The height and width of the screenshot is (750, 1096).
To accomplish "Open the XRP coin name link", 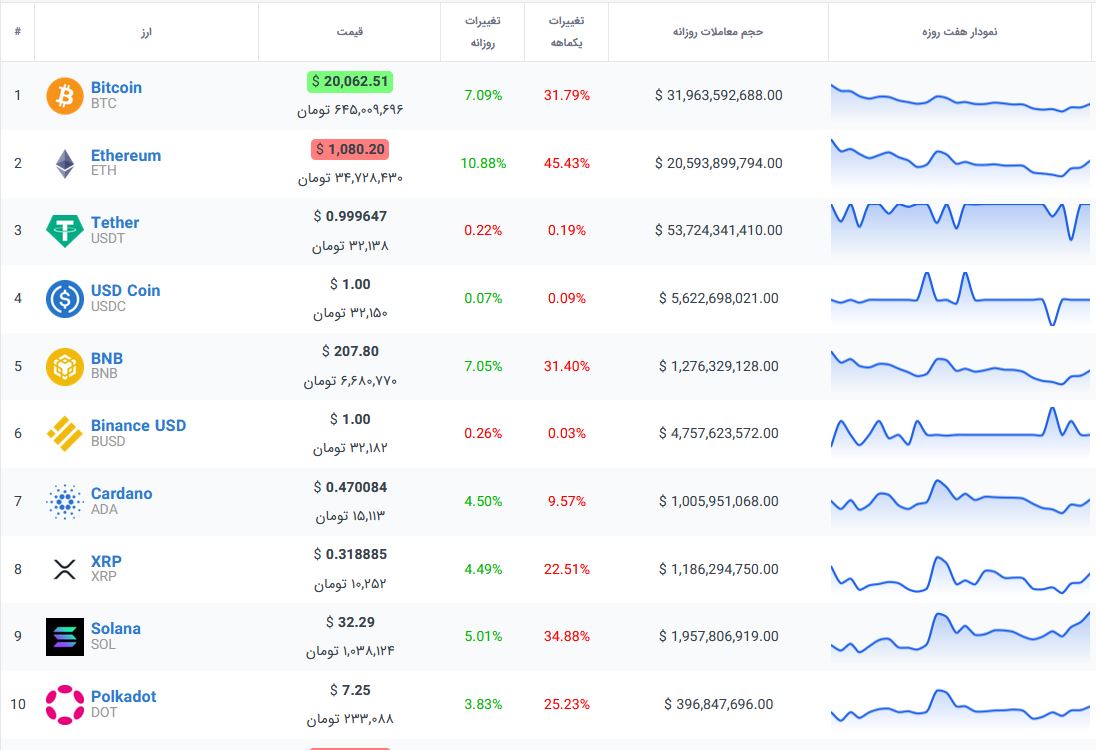I will pyautogui.click(x=106, y=561).
